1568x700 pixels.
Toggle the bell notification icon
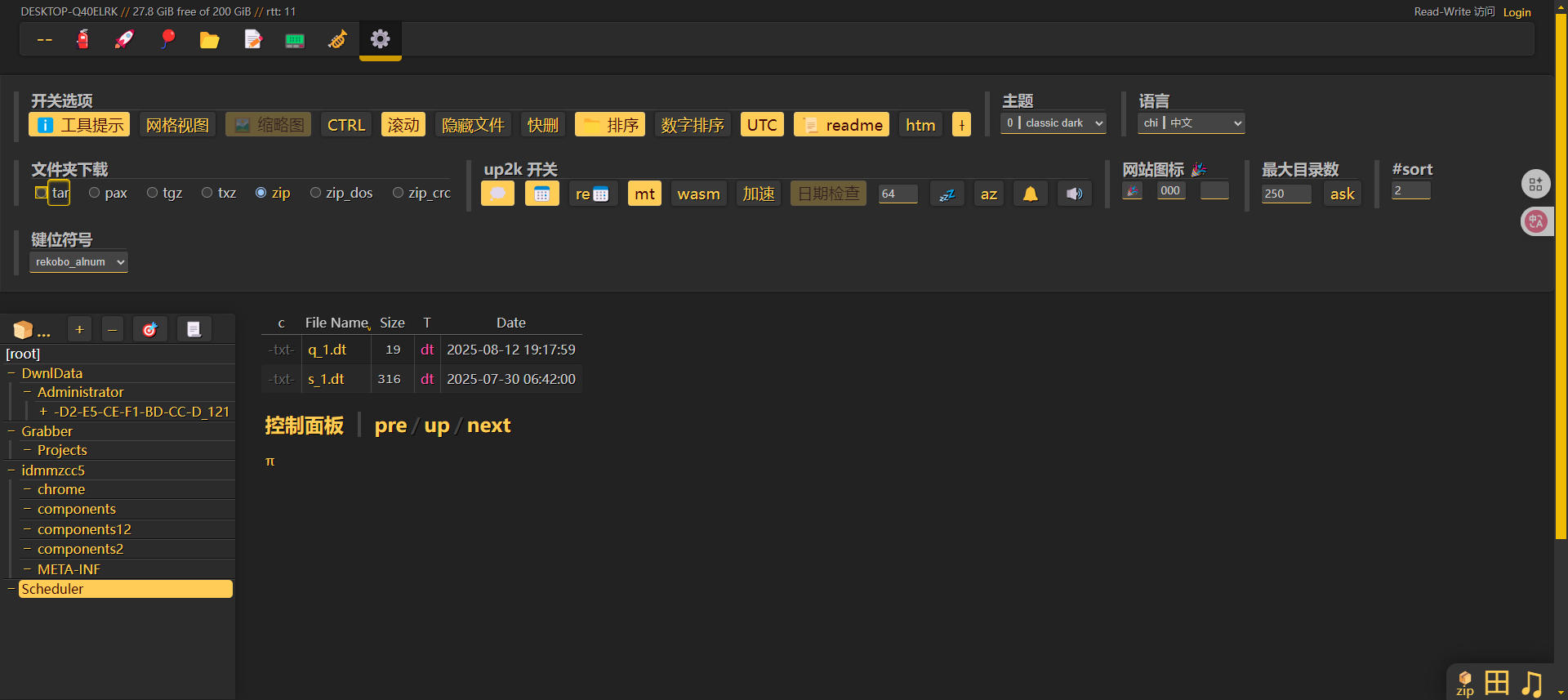[x=1031, y=194]
